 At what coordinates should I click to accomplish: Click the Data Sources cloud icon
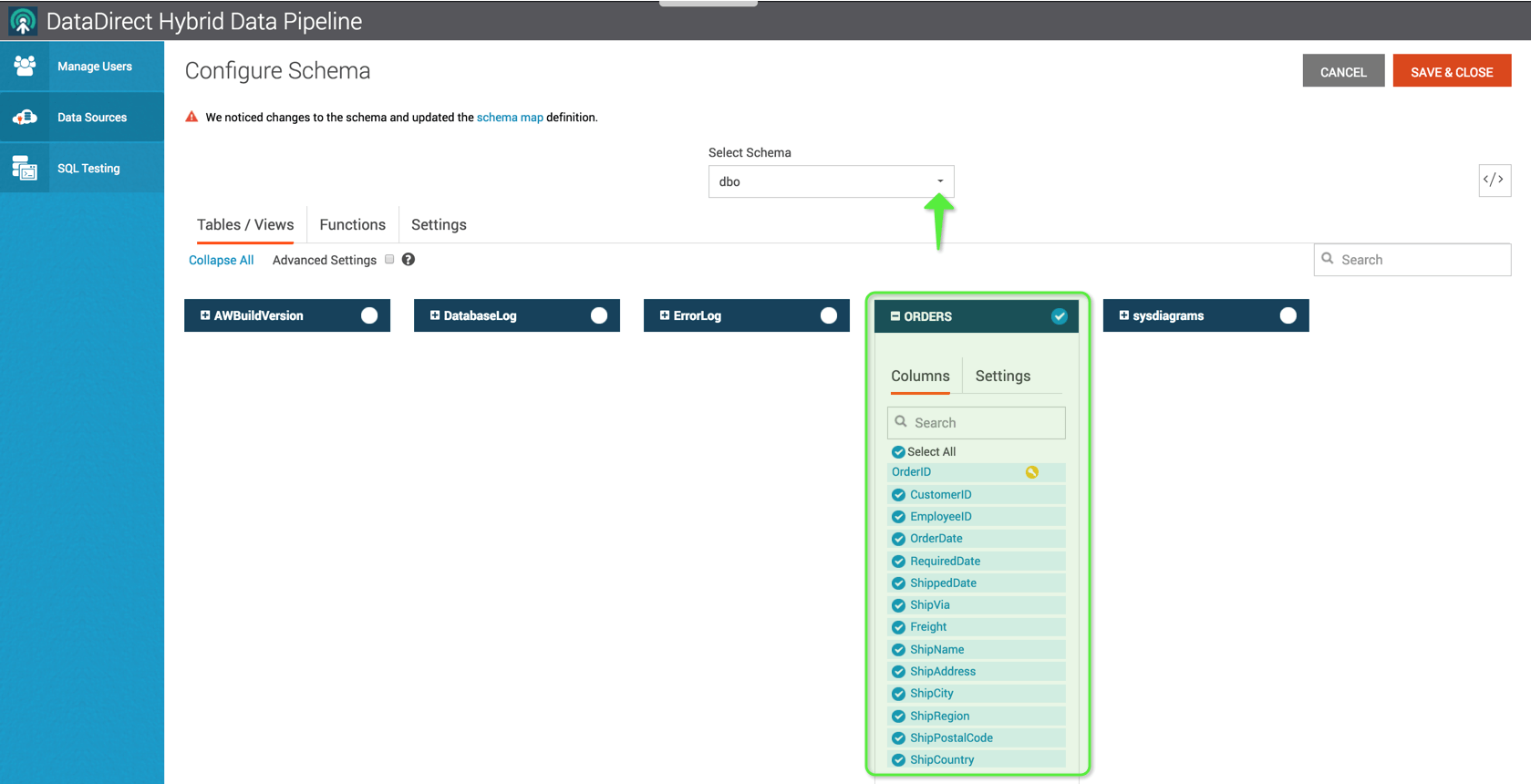pyautogui.click(x=25, y=117)
